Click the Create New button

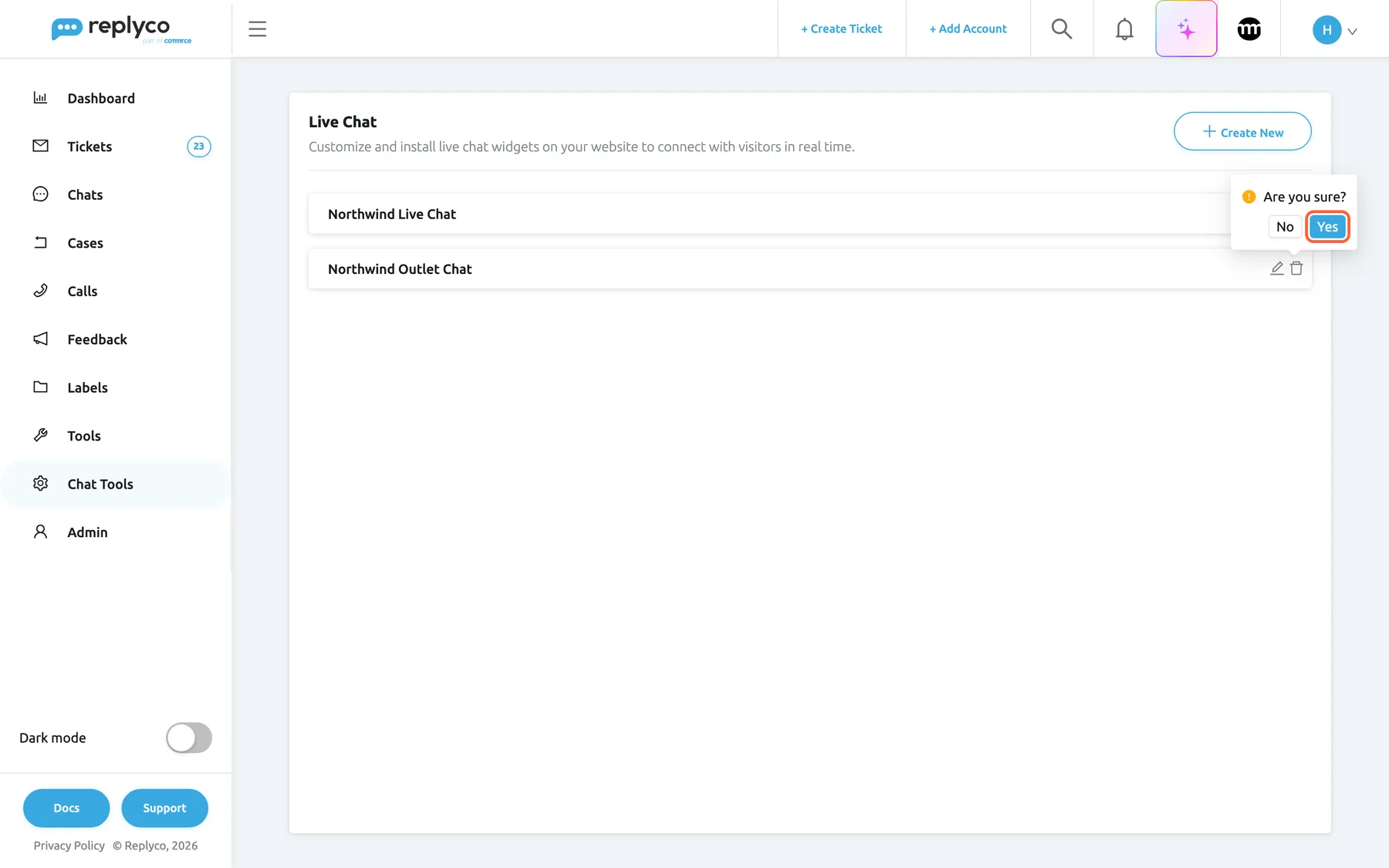coord(1242,131)
